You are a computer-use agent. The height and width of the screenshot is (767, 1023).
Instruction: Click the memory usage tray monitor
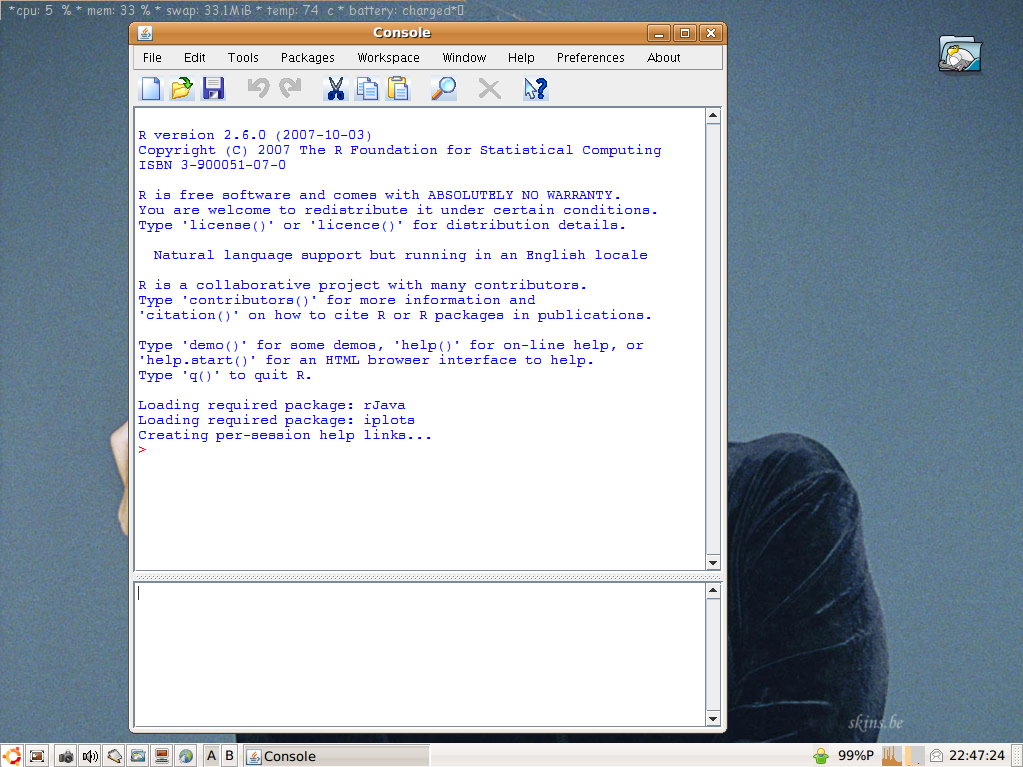click(915, 756)
